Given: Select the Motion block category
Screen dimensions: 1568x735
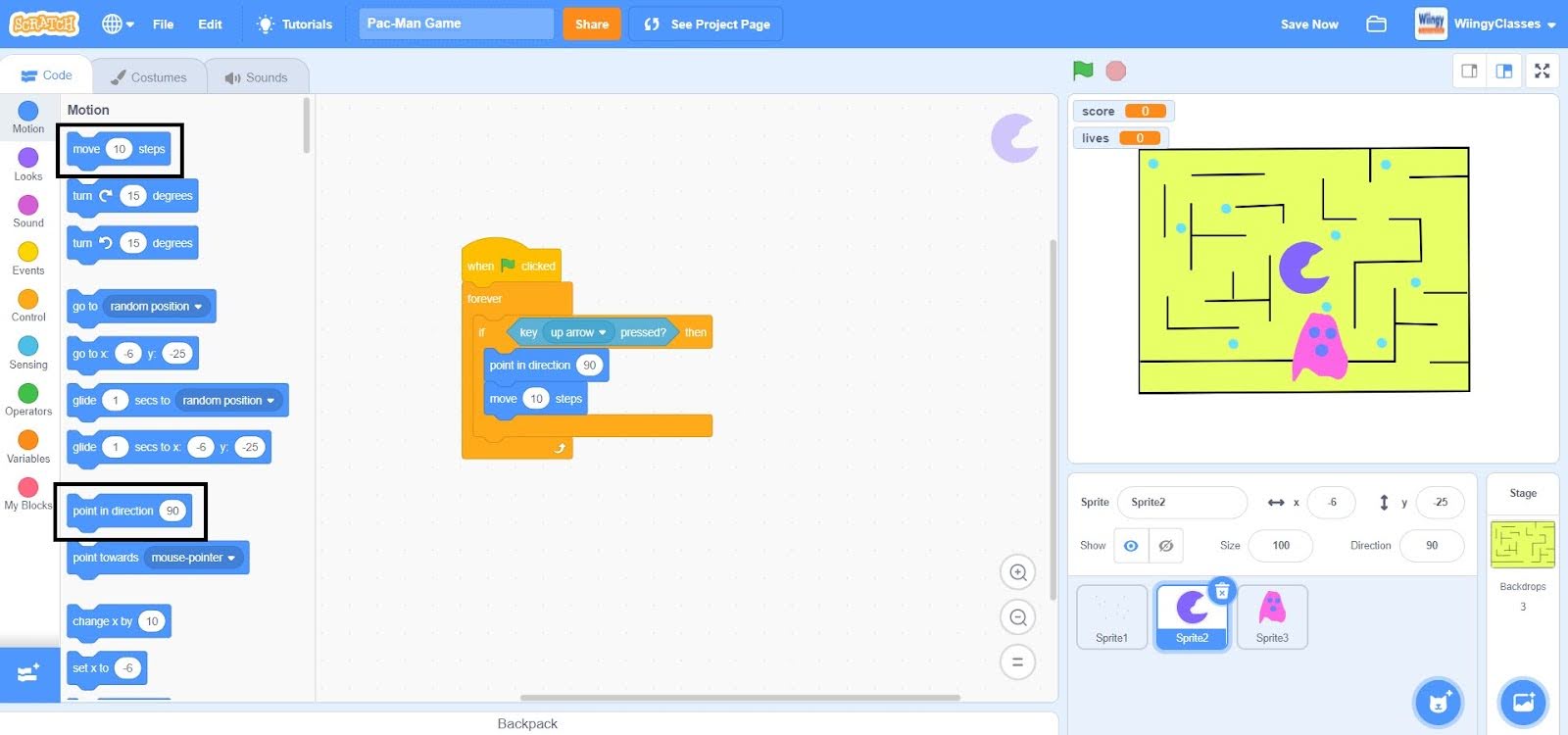Looking at the screenshot, I should click(28, 117).
